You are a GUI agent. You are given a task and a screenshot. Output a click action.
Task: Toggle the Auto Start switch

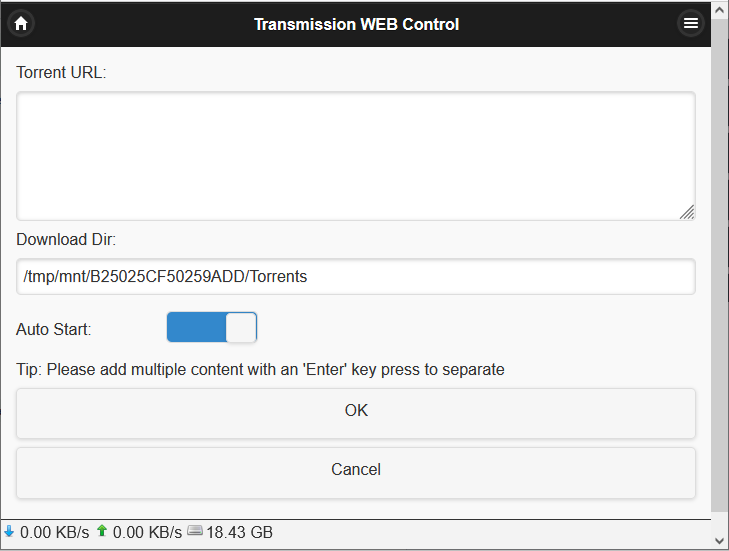212,328
